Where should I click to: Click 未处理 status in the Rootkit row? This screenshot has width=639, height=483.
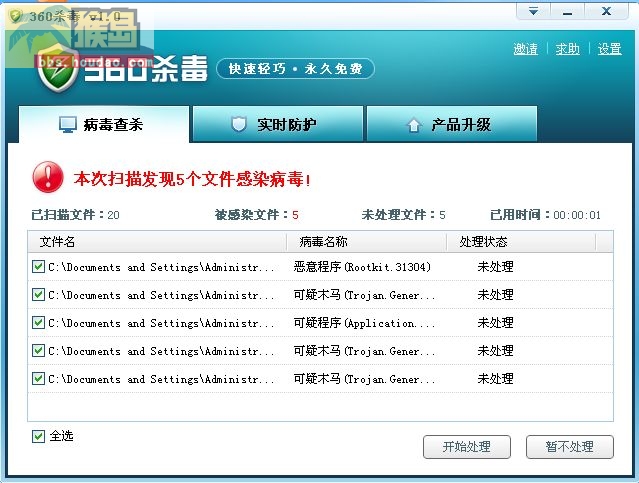(495, 267)
